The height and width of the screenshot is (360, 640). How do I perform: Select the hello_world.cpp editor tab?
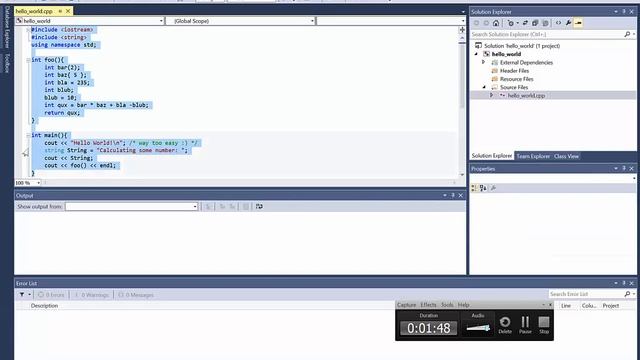click(x=34, y=11)
